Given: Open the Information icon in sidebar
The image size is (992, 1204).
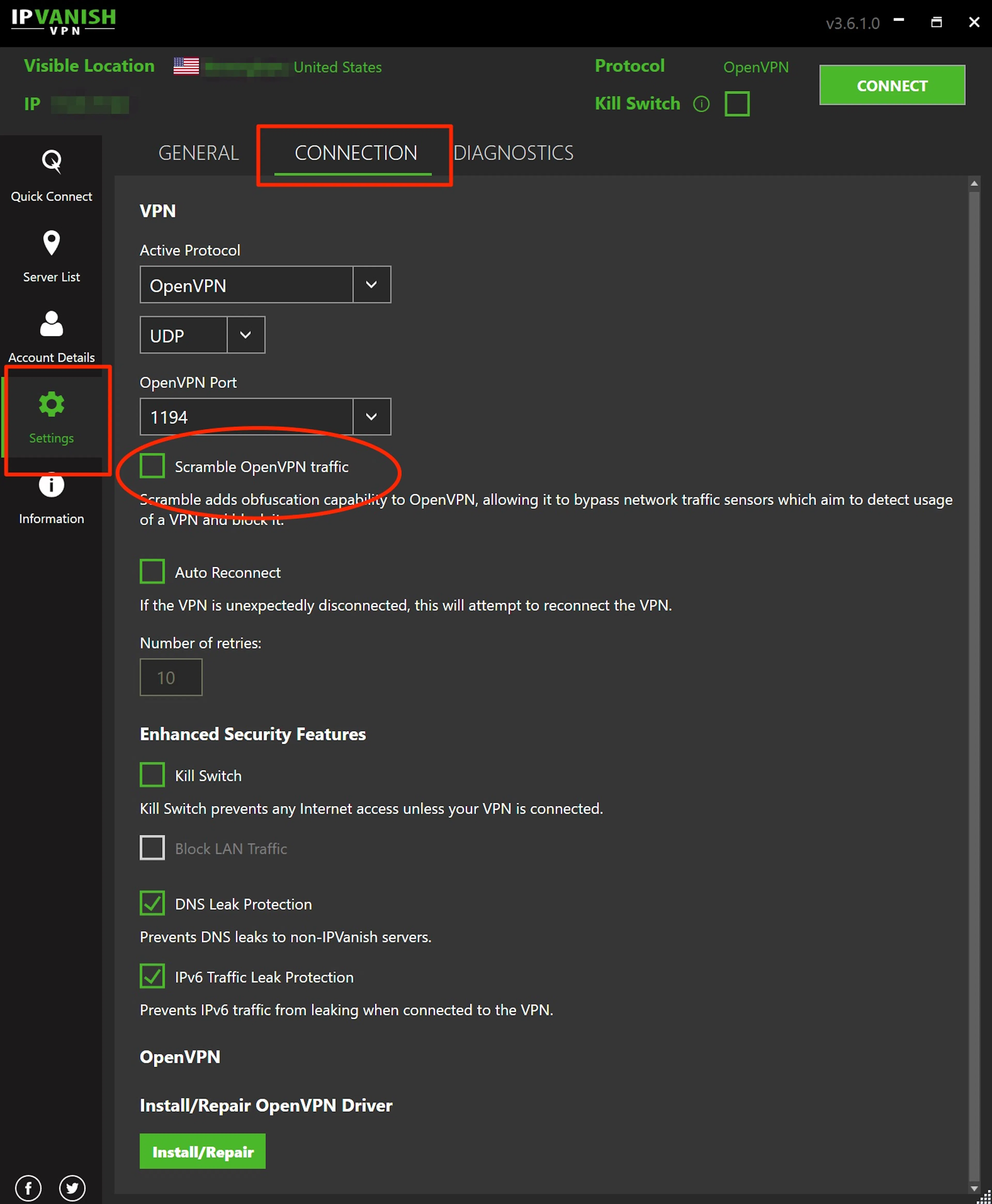Looking at the screenshot, I should (51, 485).
